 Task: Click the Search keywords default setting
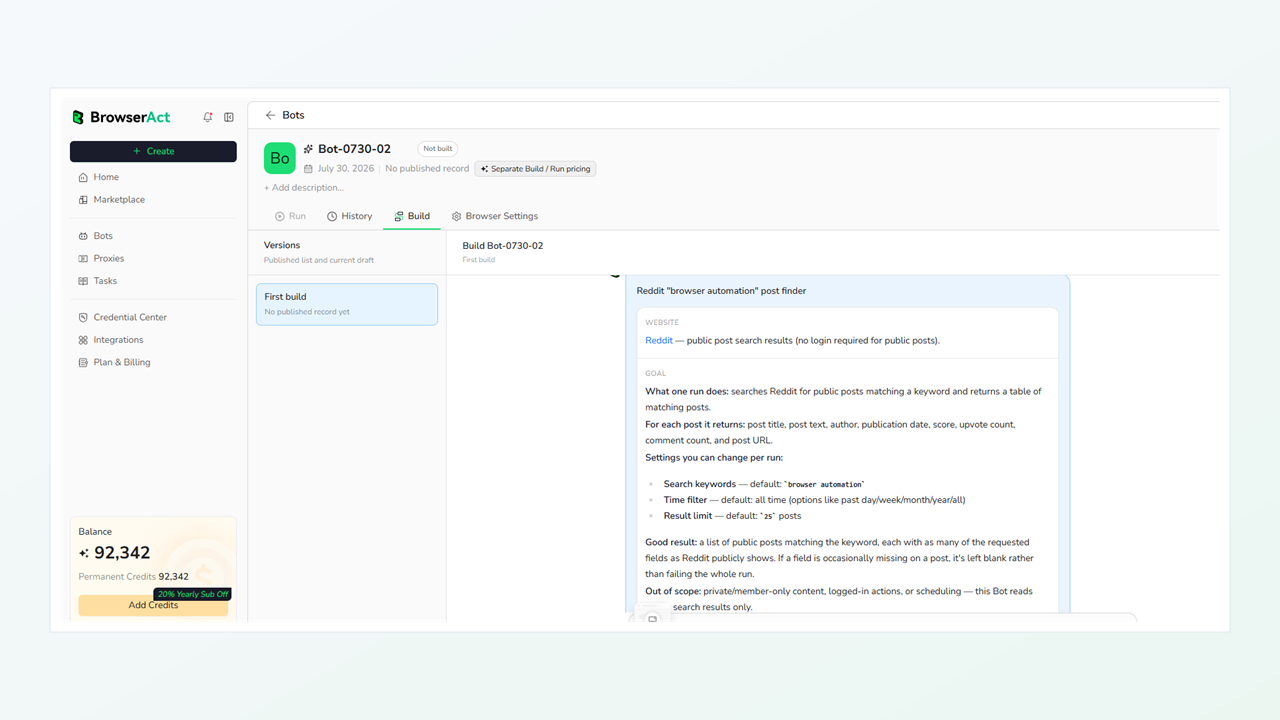coord(764,484)
